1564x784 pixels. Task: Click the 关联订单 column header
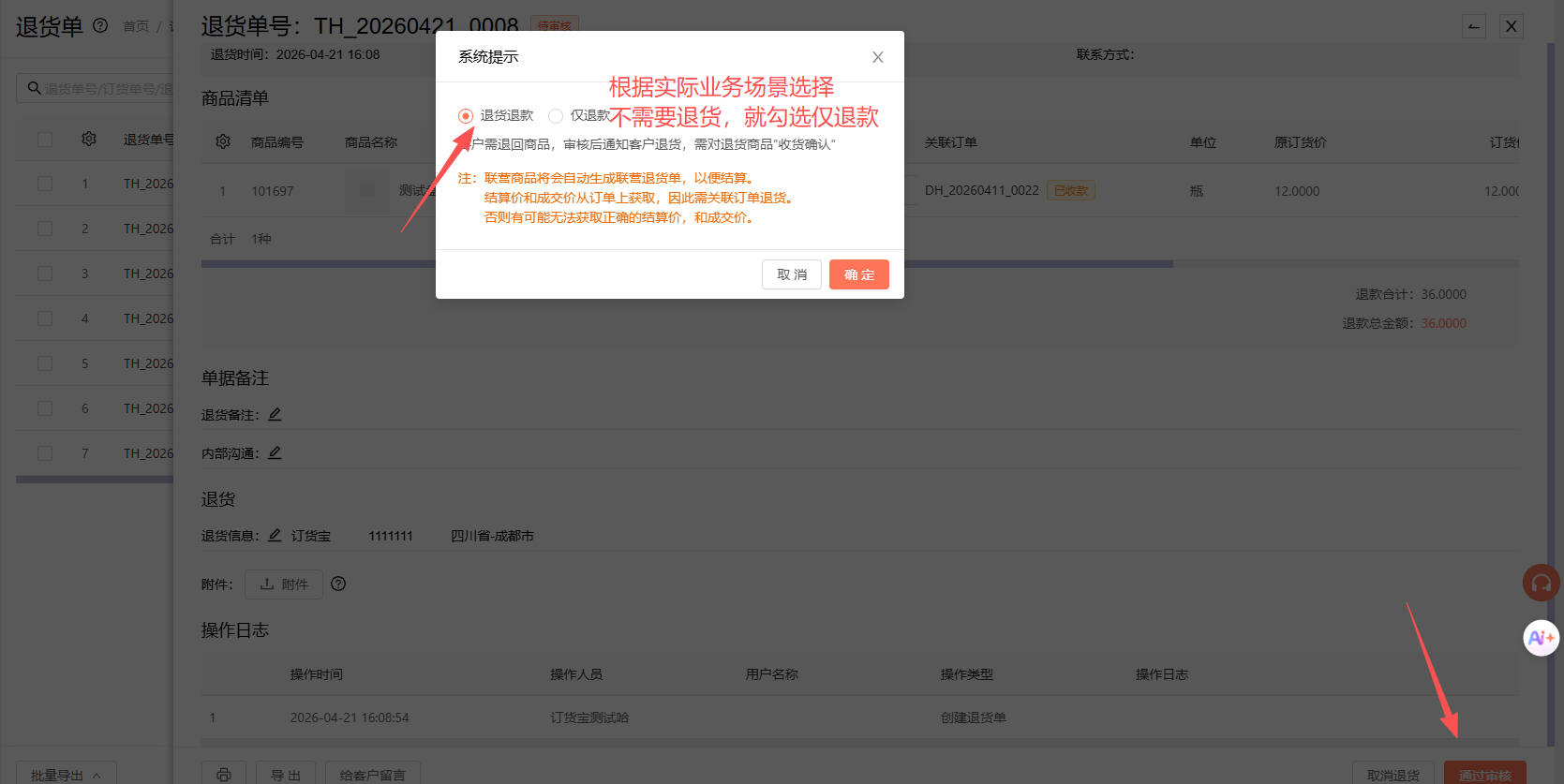[951, 142]
